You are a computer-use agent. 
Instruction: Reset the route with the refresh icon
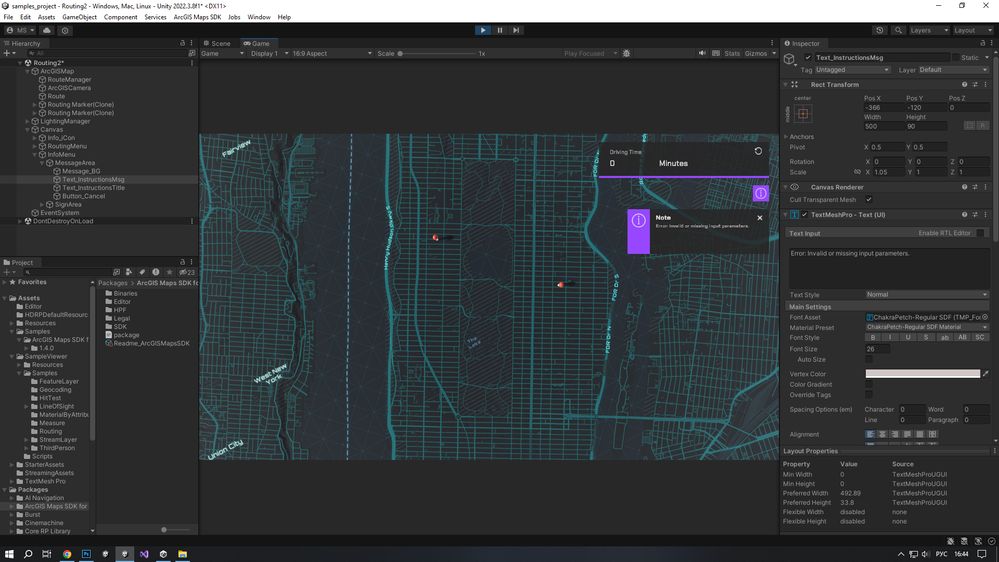[758, 152]
